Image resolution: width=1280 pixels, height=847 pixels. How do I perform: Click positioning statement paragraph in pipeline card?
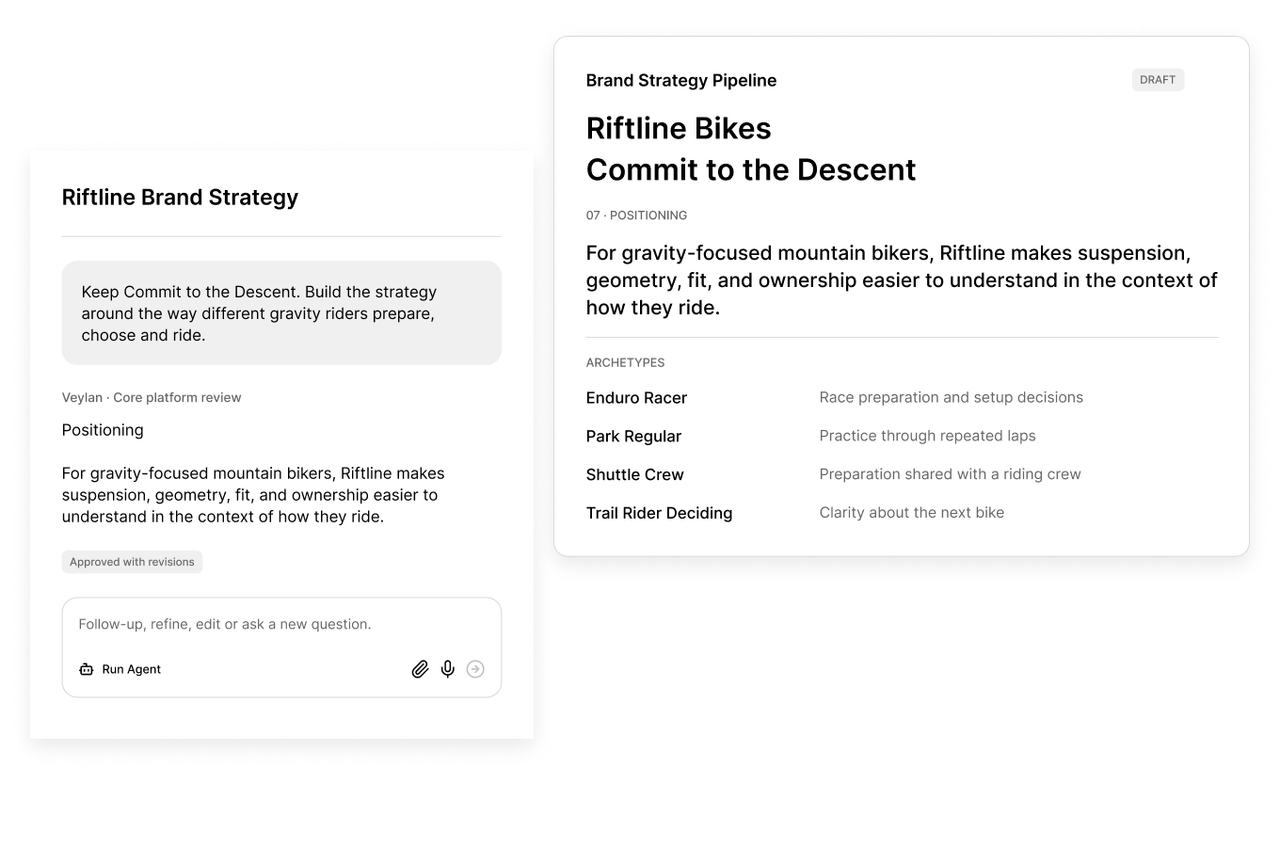pos(901,280)
